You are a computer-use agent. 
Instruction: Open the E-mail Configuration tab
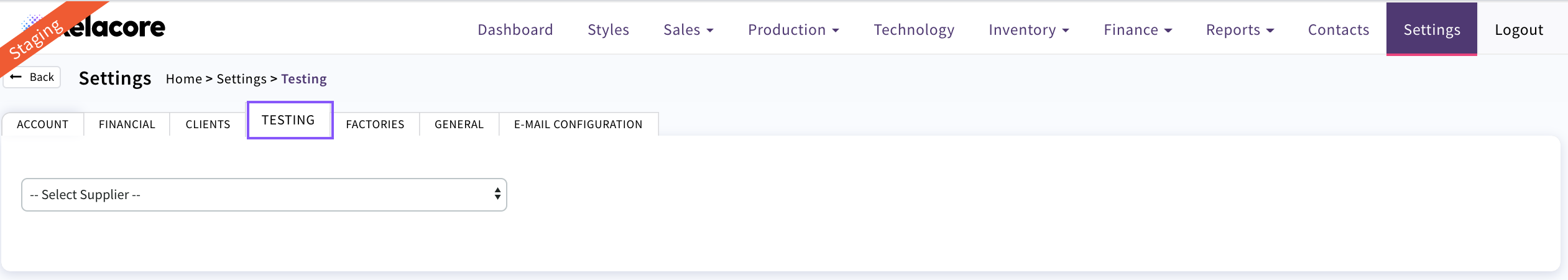tap(578, 124)
